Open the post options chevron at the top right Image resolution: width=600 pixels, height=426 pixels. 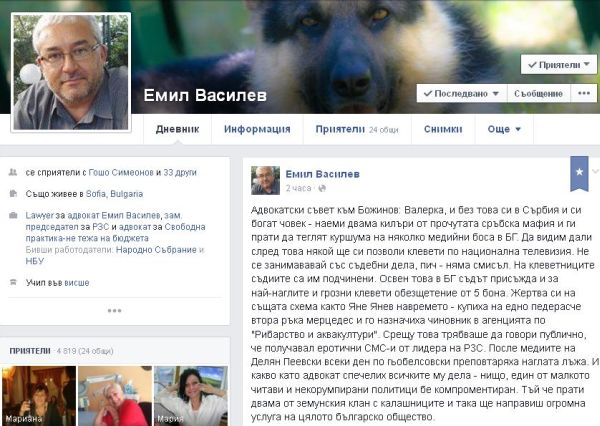click(595, 171)
